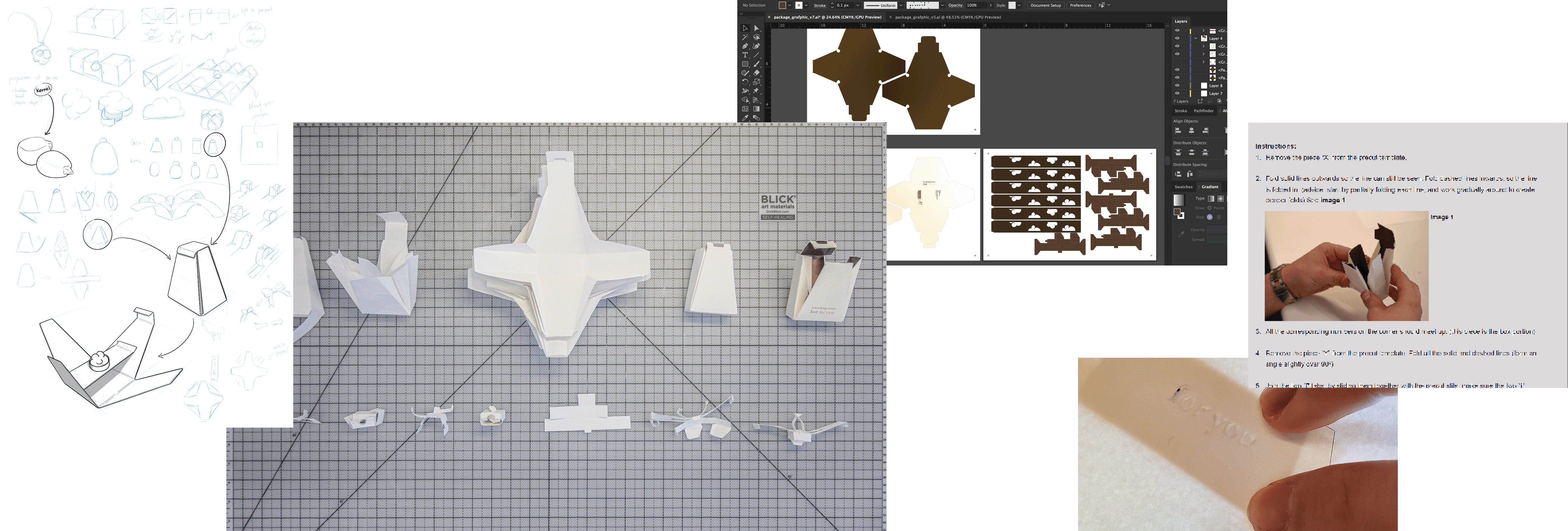Viewport: 1568px width, 531px height.
Task: Open the stroke weight dropdown
Action: 858,5
